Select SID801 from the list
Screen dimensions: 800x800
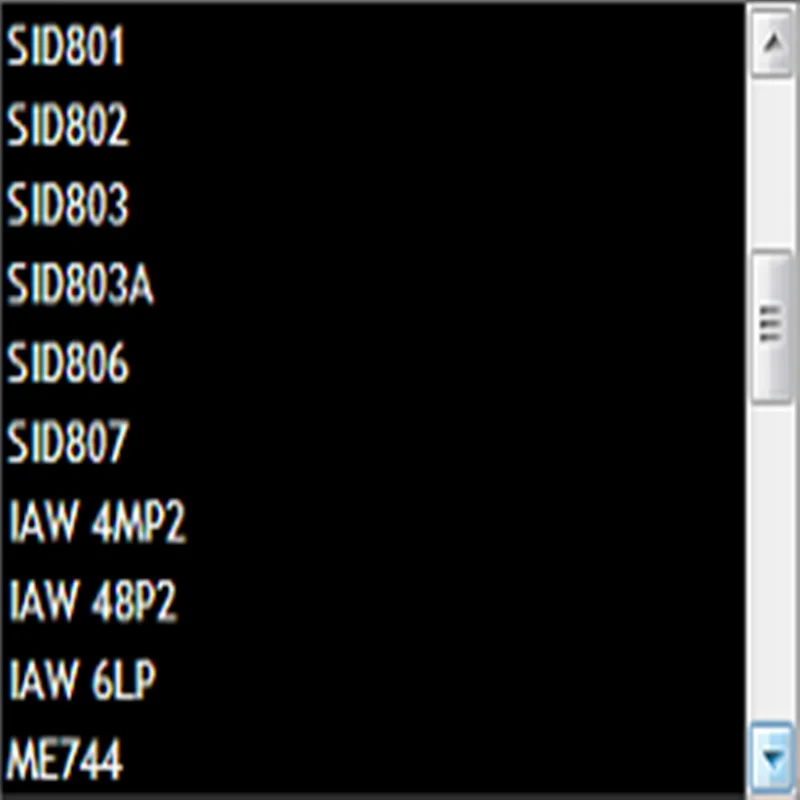pyautogui.click(x=65, y=46)
